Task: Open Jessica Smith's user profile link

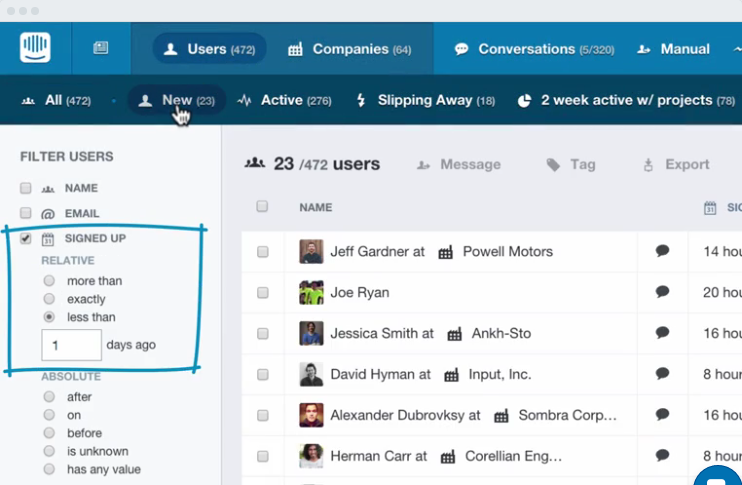Action: (x=375, y=333)
